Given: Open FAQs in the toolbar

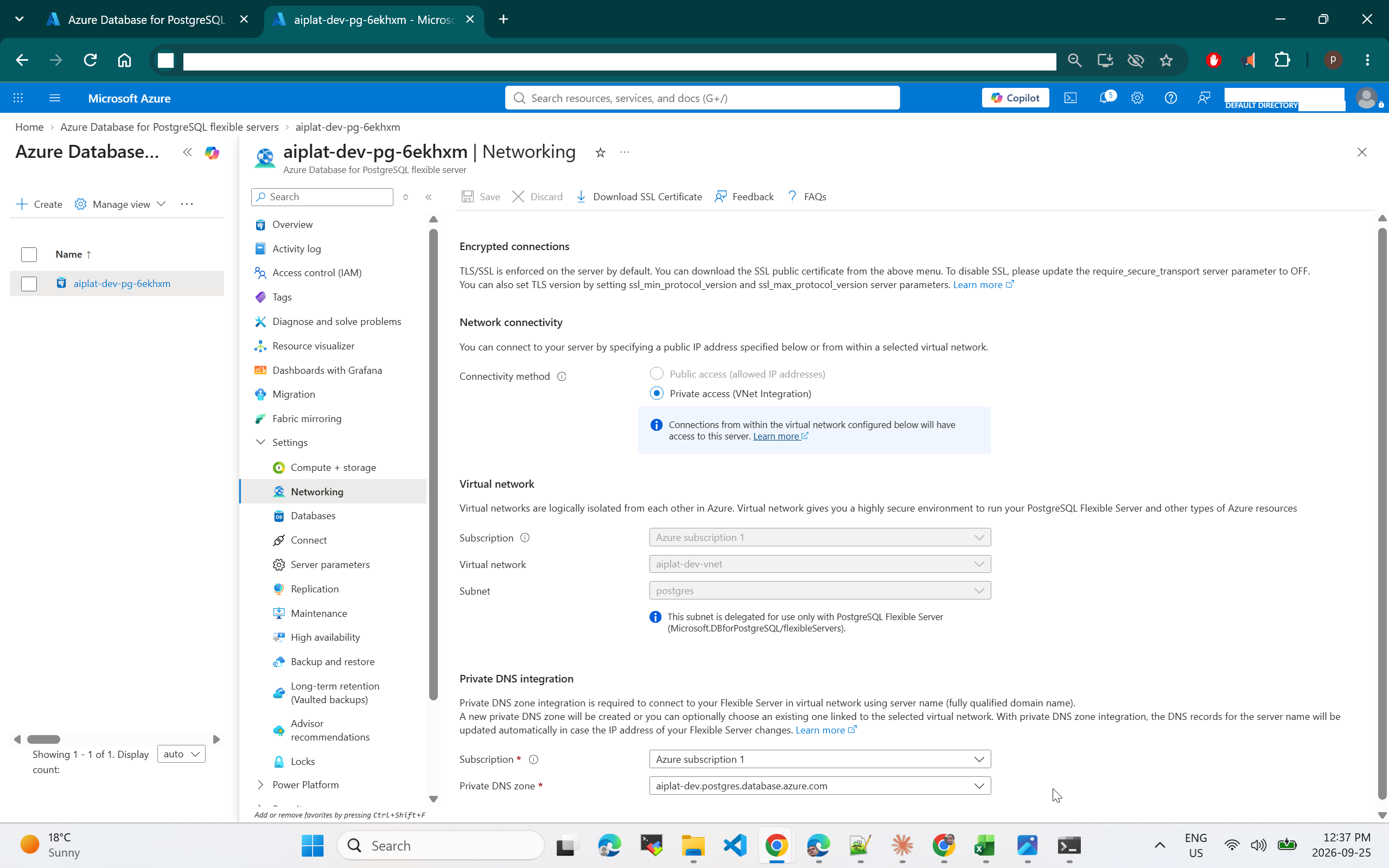Looking at the screenshot, I should tap(806, 197).
